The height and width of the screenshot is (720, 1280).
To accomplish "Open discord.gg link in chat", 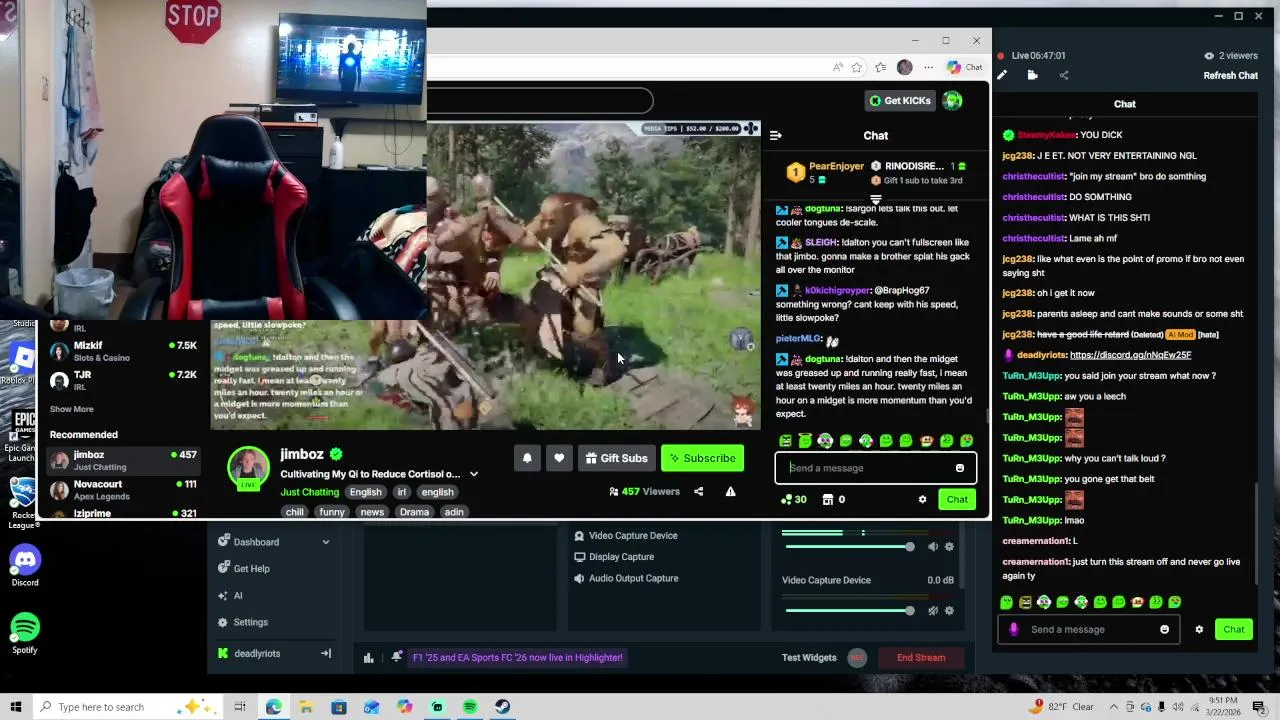I will pyautogui.click(x=1130, y=355).
